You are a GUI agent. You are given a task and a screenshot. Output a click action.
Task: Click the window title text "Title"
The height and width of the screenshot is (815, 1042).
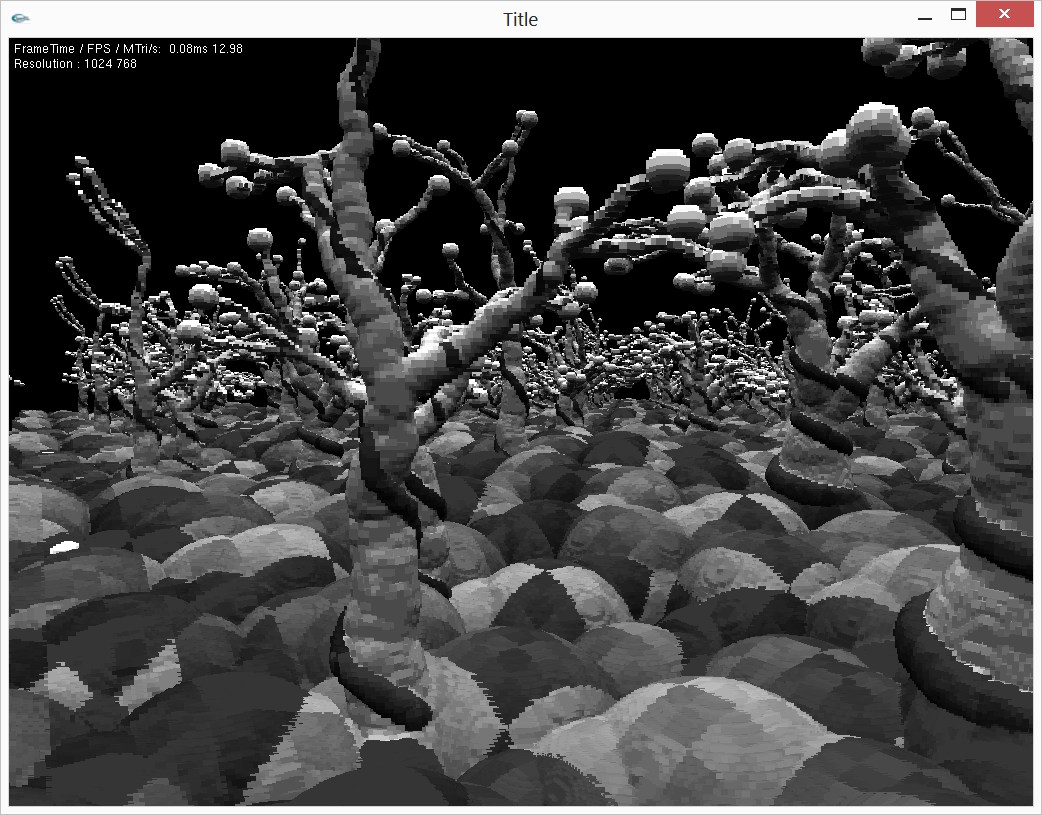(520, 19)
